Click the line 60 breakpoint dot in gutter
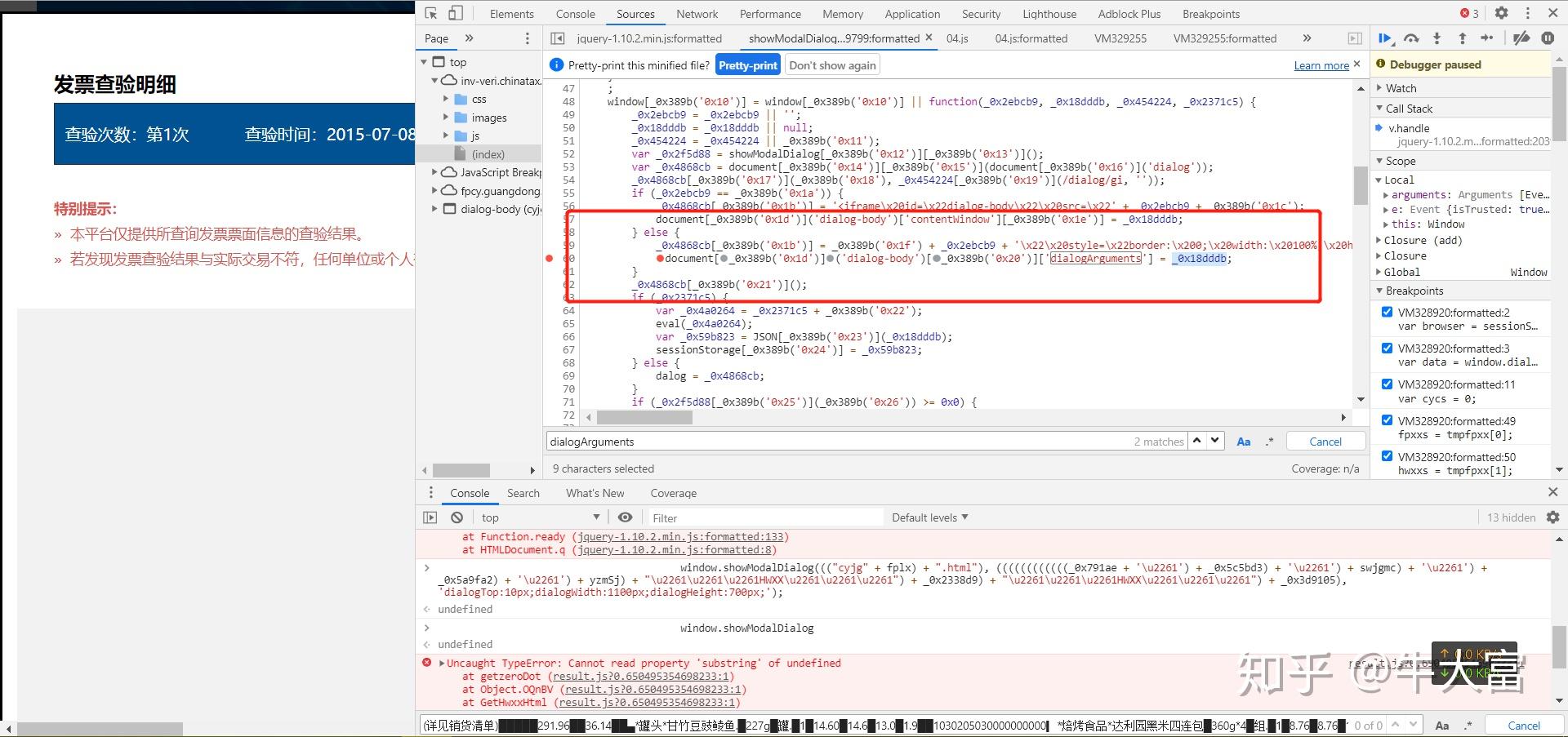This screenshot has width=1568, height=737. pos(550,258)
